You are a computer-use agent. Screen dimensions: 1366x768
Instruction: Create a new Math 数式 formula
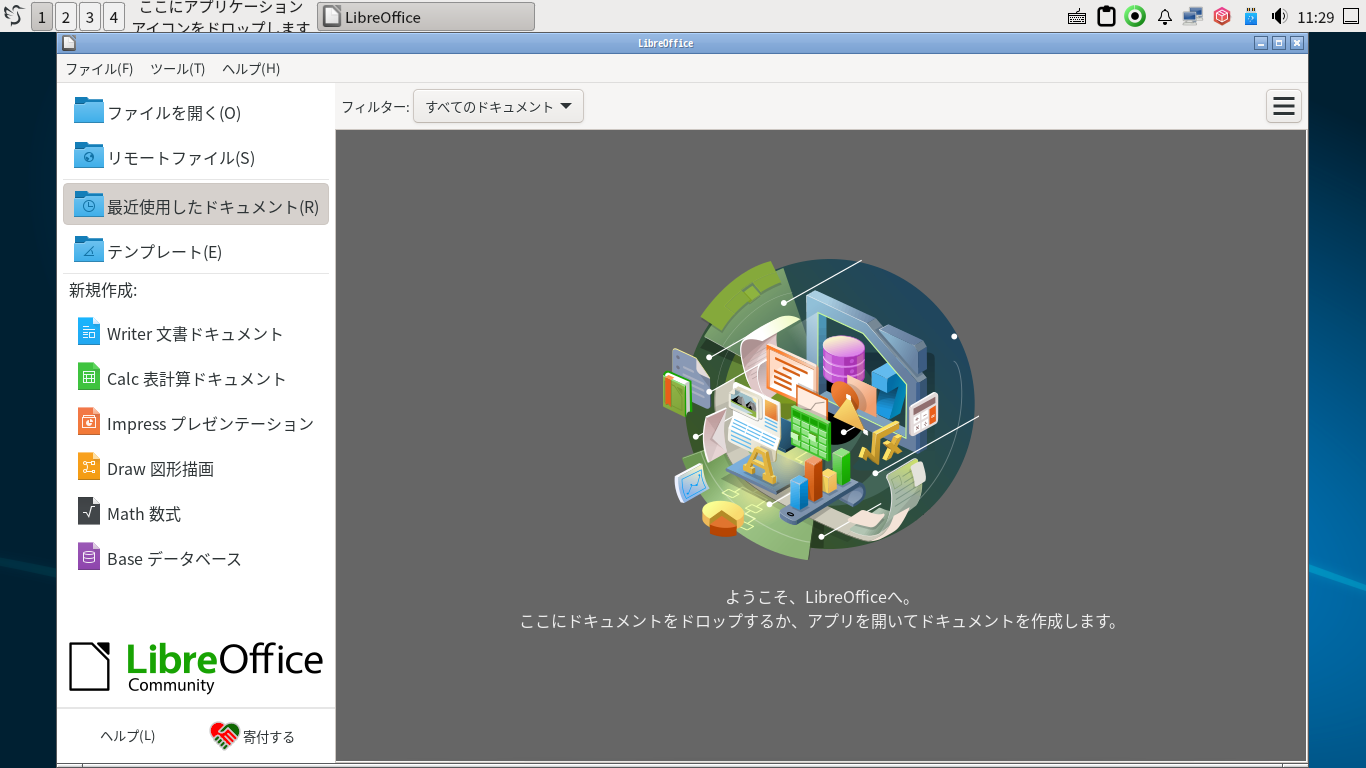point(196,514)
